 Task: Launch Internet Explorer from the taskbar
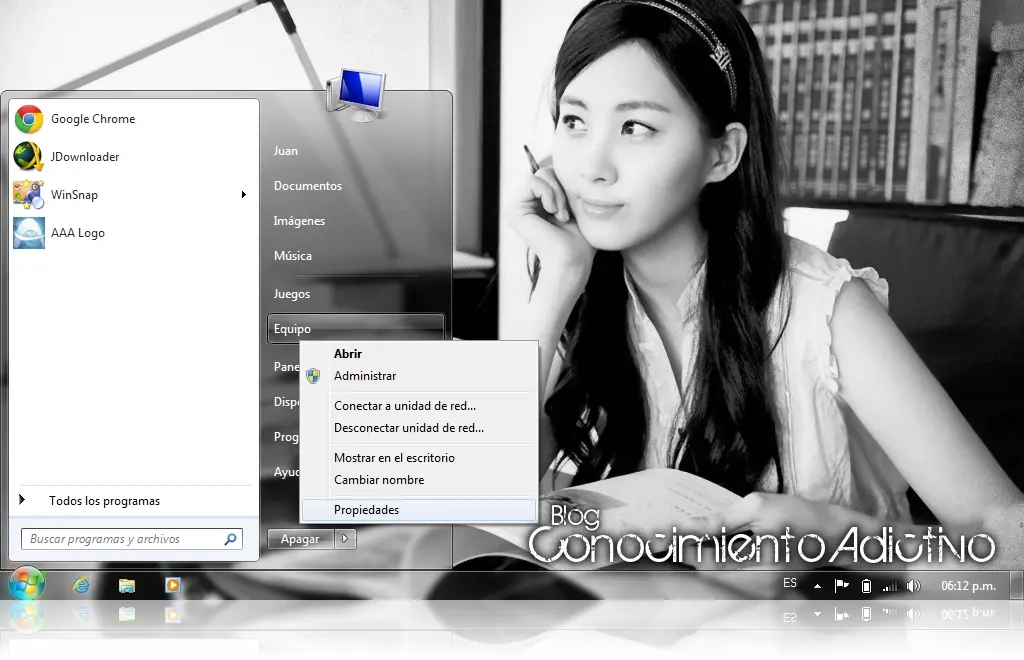[82, 586]
